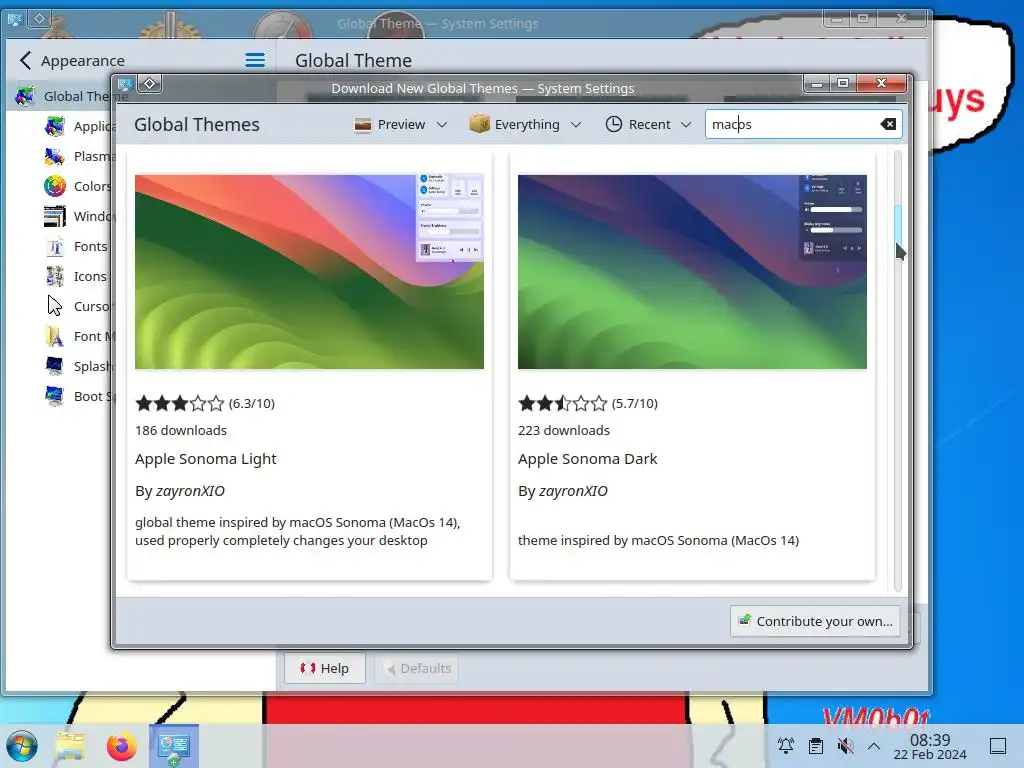1024x768 pixels.
Task: Click the Apple Sonoma Dark title text
Action: pos(587,459)
